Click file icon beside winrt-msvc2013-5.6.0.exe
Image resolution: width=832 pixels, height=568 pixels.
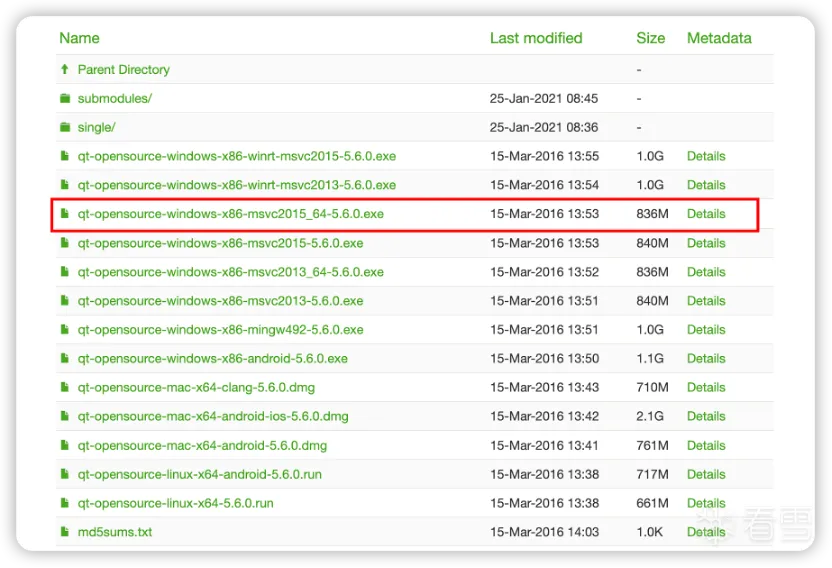pyautogui.click(x=65, y=185)
